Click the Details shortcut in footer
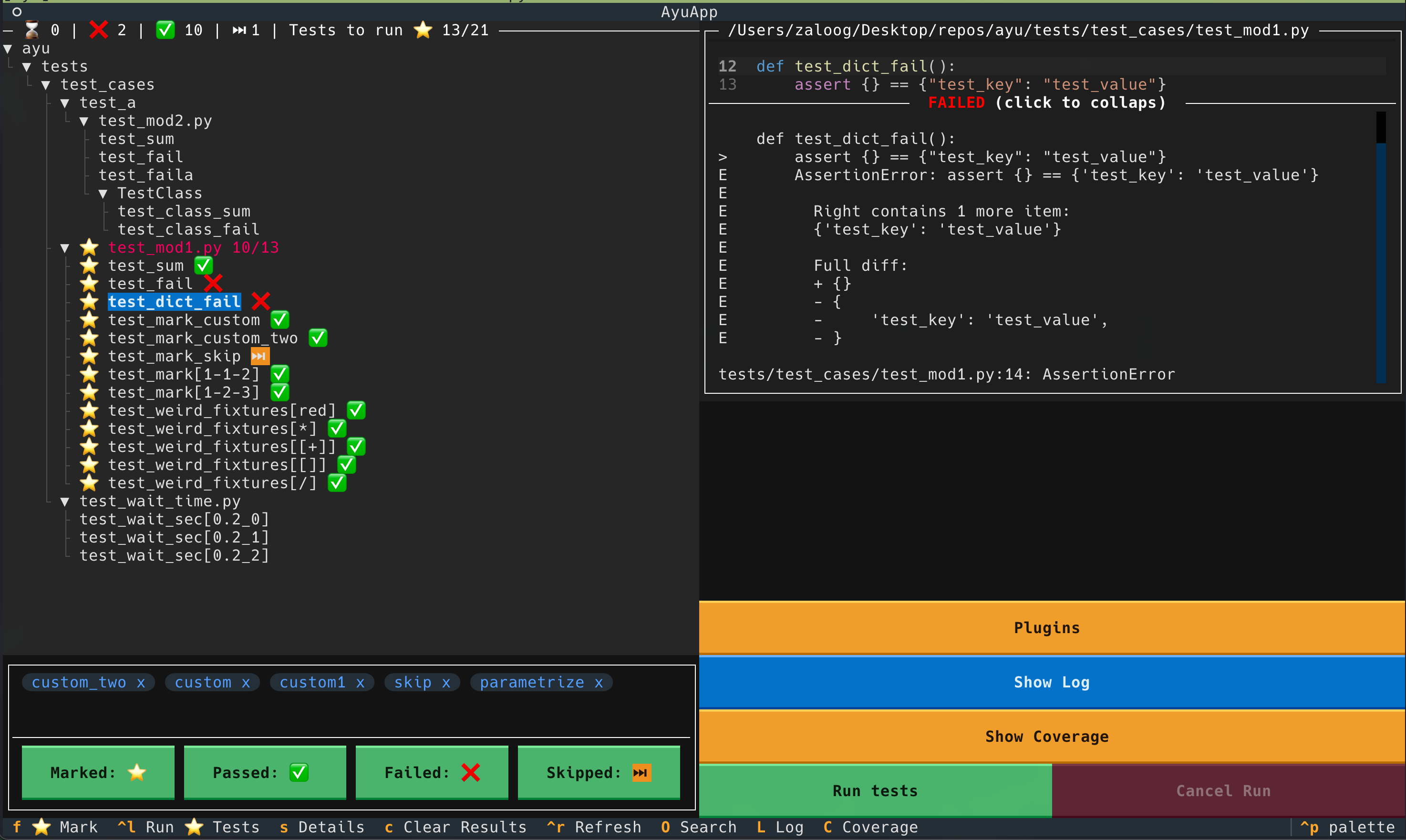1406x840 pixels. pyautogui.click(x=321, y=827)
